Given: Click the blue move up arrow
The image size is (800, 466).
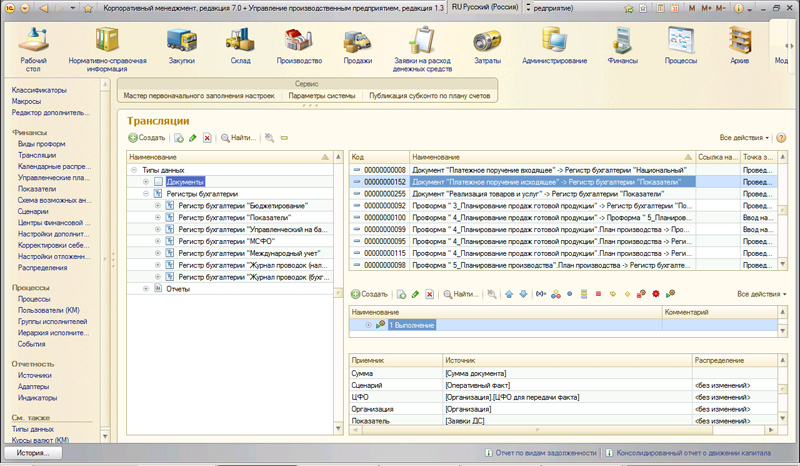Looking at the screenshot, I should 509,295.
